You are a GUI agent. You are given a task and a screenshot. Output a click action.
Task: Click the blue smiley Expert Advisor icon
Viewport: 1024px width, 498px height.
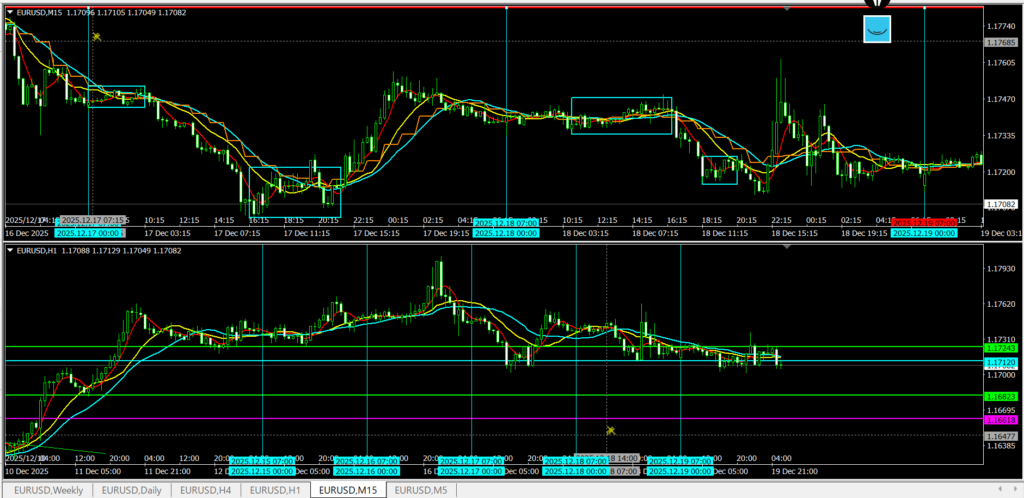coord(877,29)
